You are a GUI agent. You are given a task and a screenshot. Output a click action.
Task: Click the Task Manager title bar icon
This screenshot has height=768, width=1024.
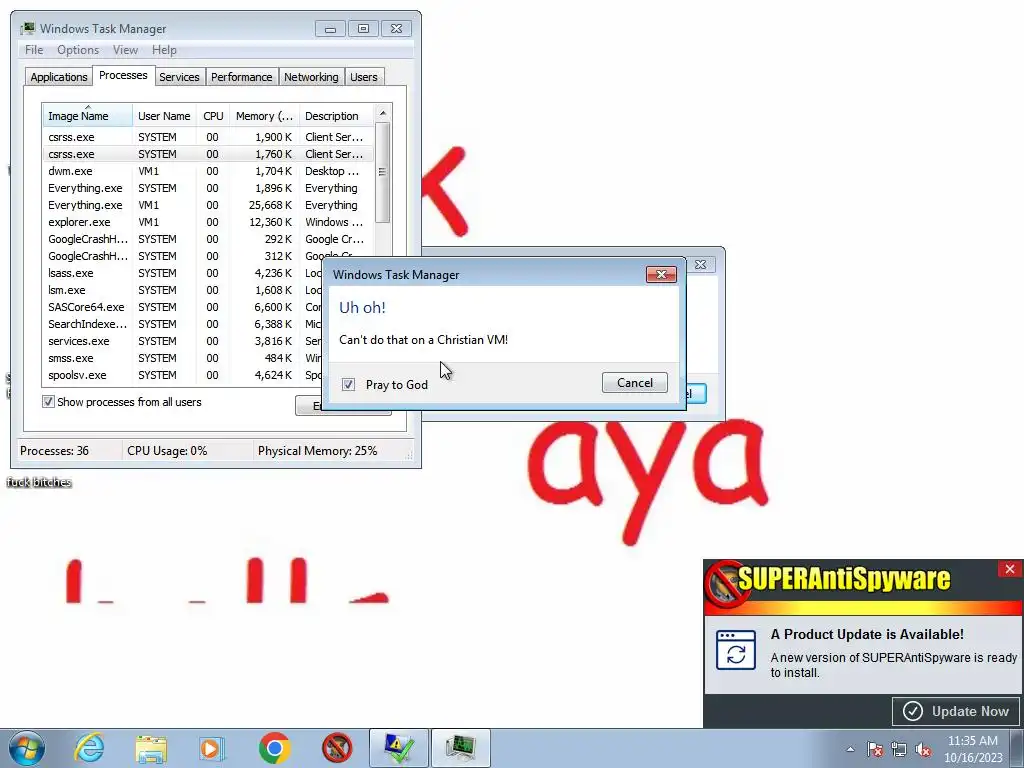pyautogui.click(x=27, y=28)
